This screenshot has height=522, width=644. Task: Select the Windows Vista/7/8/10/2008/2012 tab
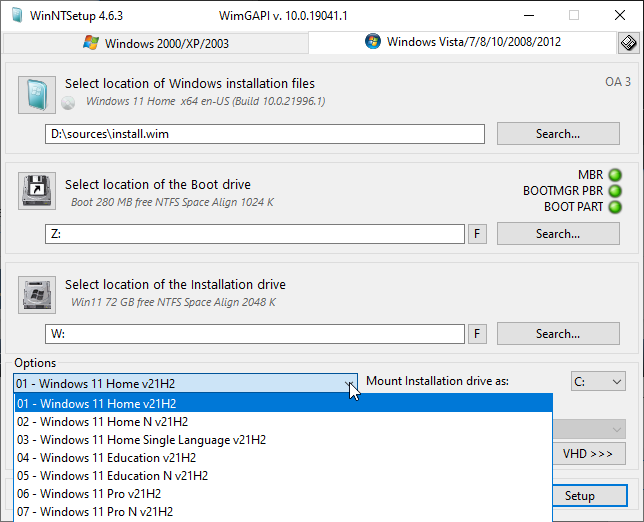462,42
